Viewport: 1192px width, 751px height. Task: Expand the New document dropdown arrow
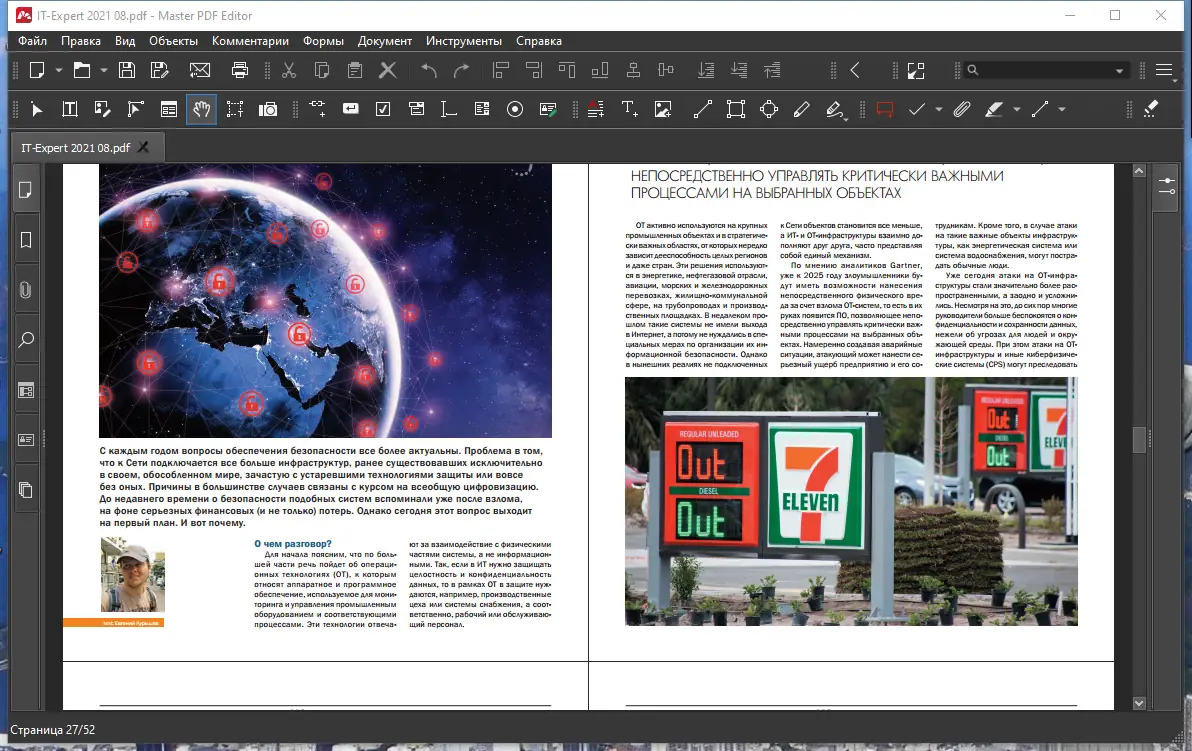click(x=59, y=70)
